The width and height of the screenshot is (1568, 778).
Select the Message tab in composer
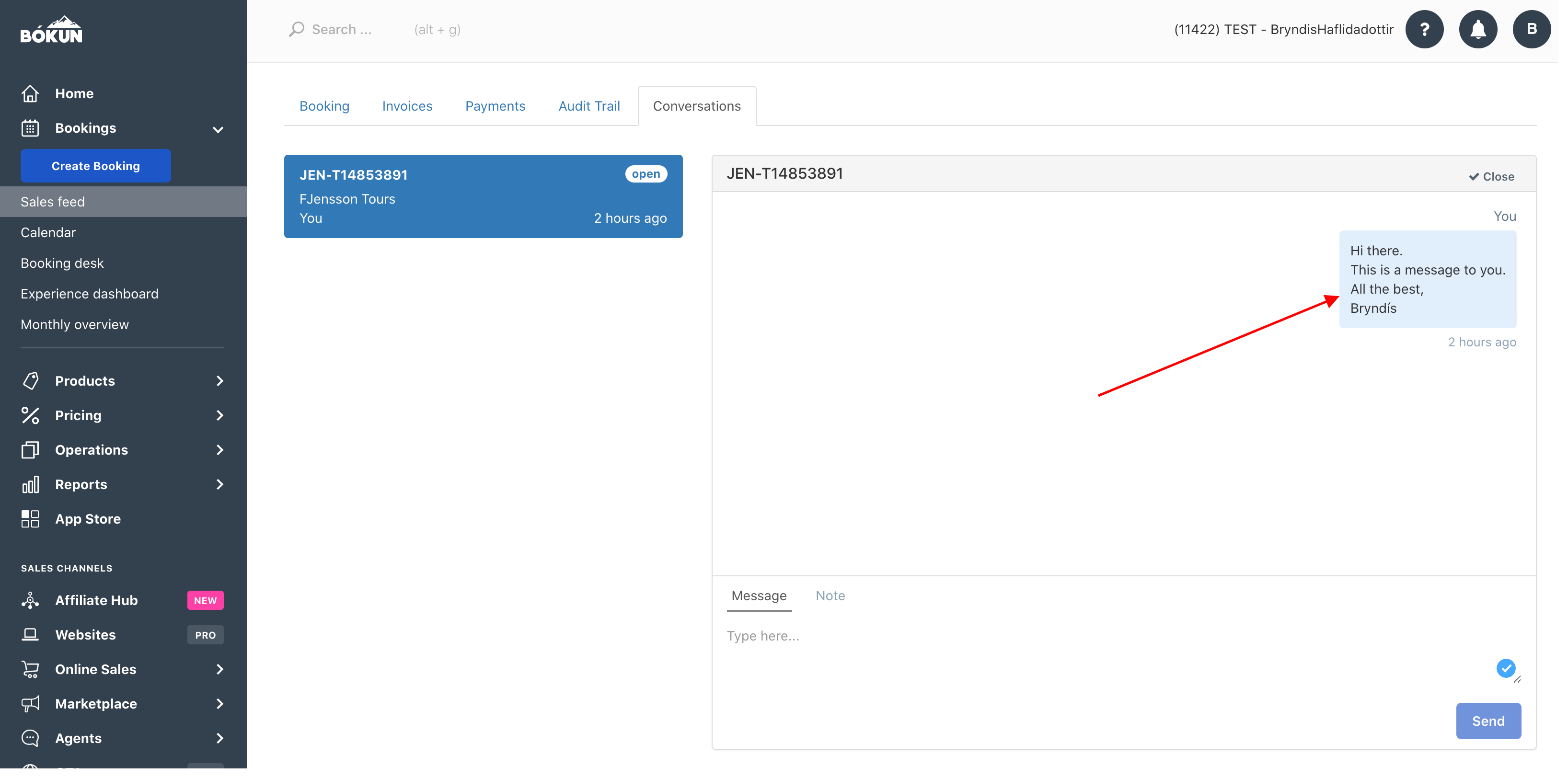click(x=763, y=600)
